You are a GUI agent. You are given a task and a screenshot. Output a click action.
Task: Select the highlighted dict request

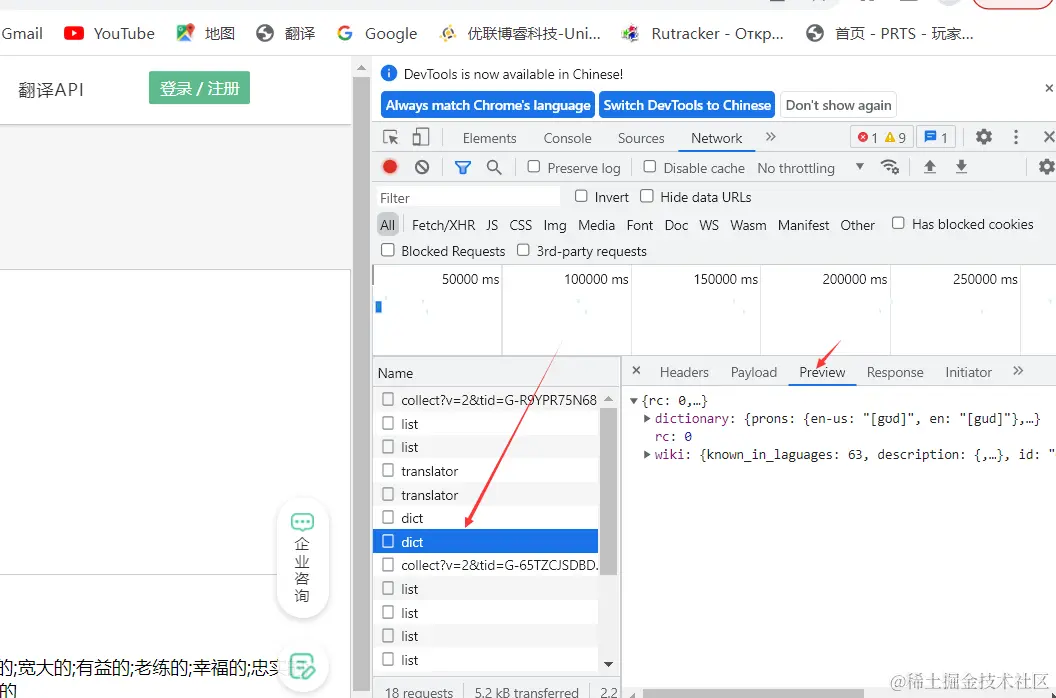[485, 541]
